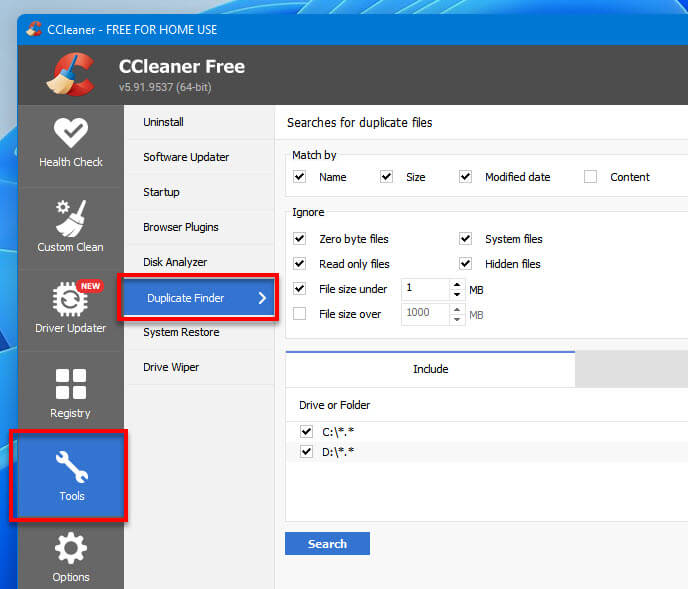The width and height of the screenshot is (688, 589).
Task: Select the C:\*.* row text
Action: (x=338, y=432)
